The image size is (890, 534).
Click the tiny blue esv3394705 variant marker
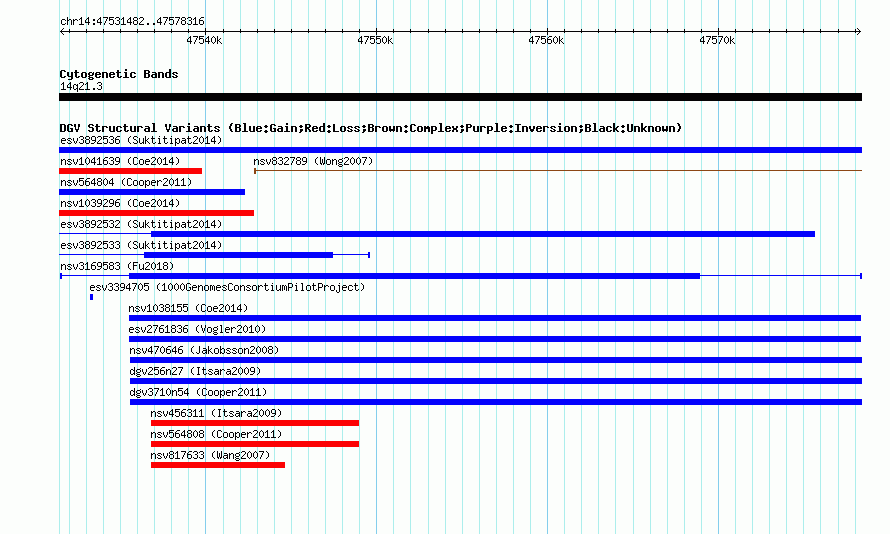point(91,297)
